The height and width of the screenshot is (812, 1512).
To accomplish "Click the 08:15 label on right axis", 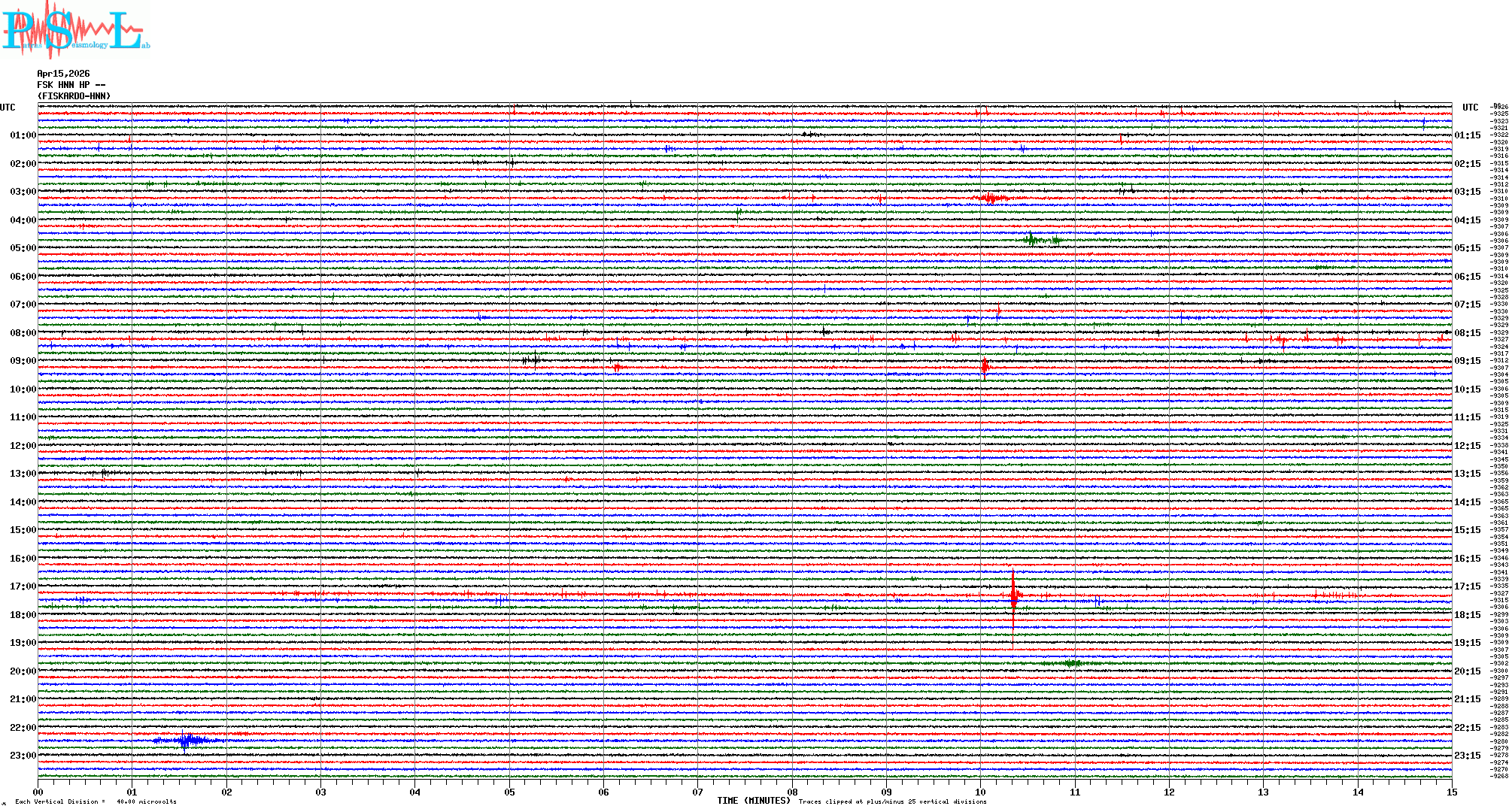I will pos(1467,333).
